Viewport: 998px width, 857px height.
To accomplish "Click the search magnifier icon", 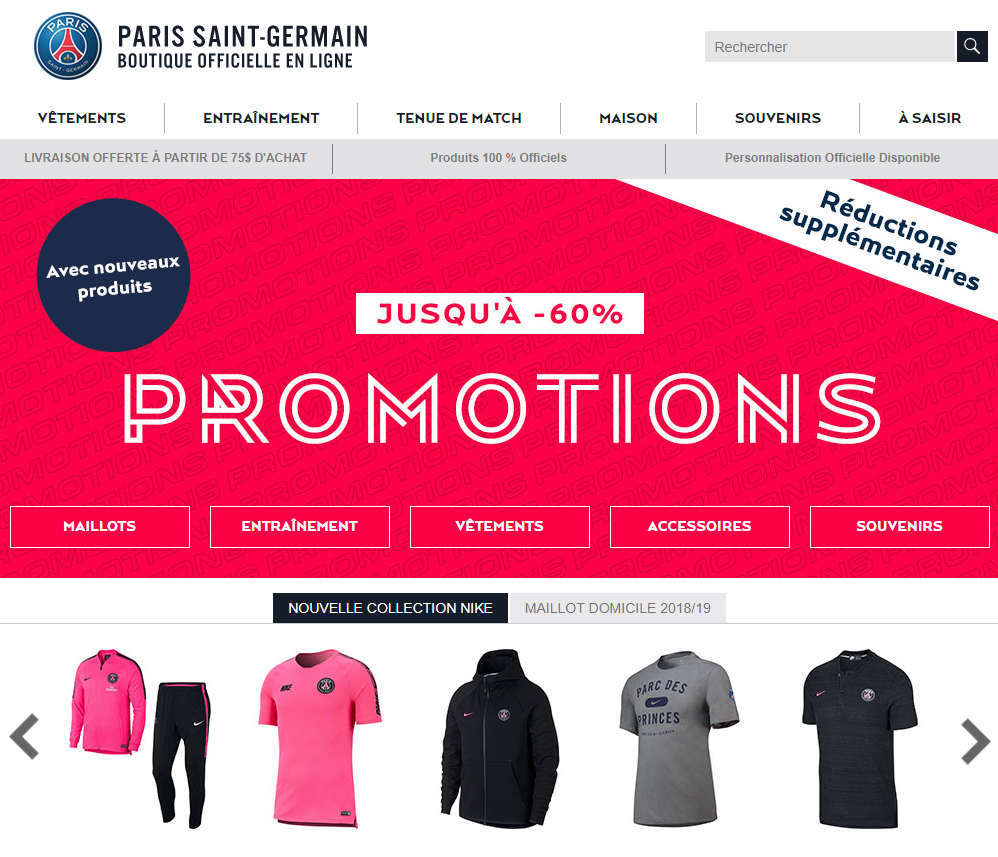I will [972, 46].
